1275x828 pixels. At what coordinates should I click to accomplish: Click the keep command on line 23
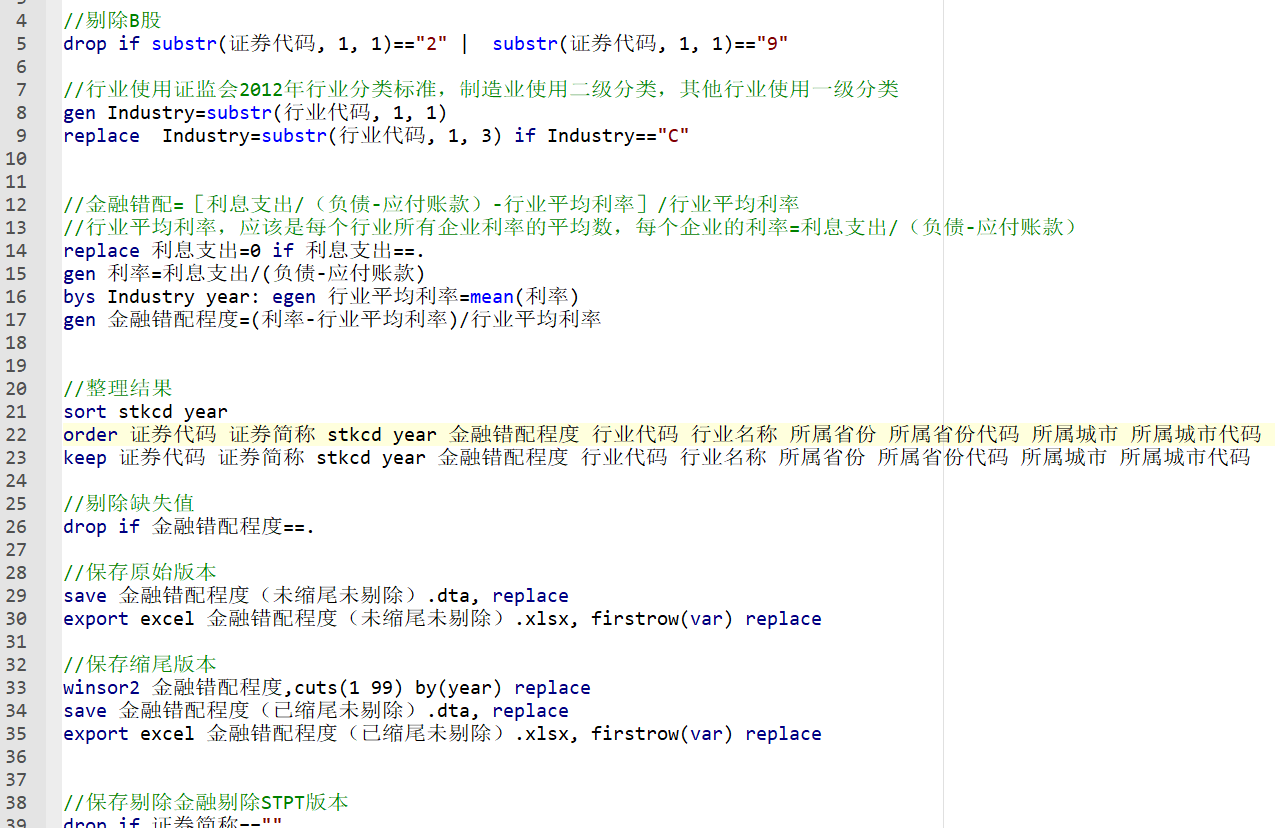coord(85,457)
